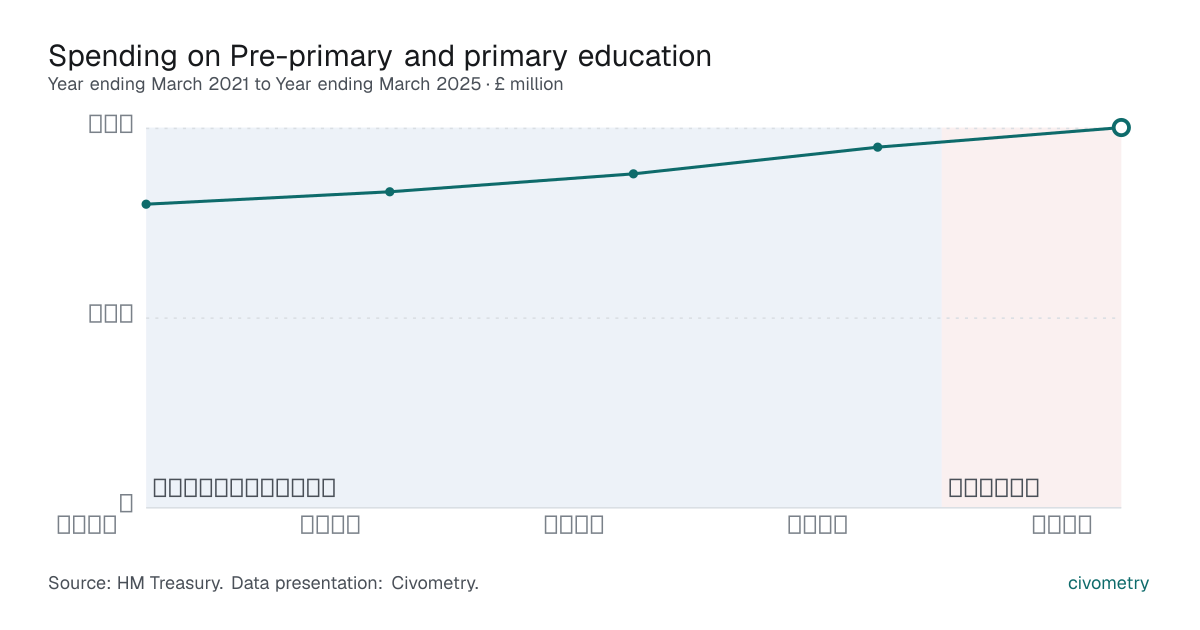
Task: Click the pink shaded background band
Action: pyautogui.click(x=1031, y=318)
